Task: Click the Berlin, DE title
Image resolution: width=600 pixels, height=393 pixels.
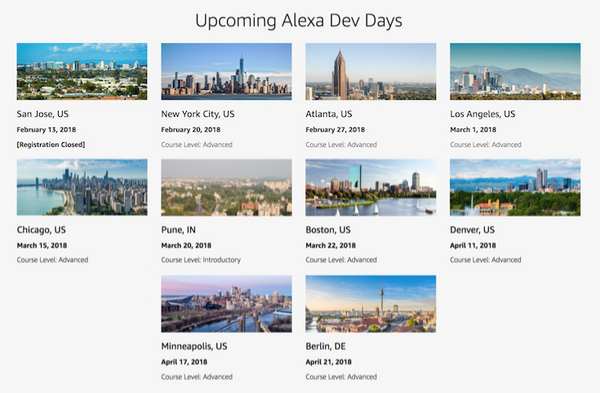Action: (x=326, y=346)
